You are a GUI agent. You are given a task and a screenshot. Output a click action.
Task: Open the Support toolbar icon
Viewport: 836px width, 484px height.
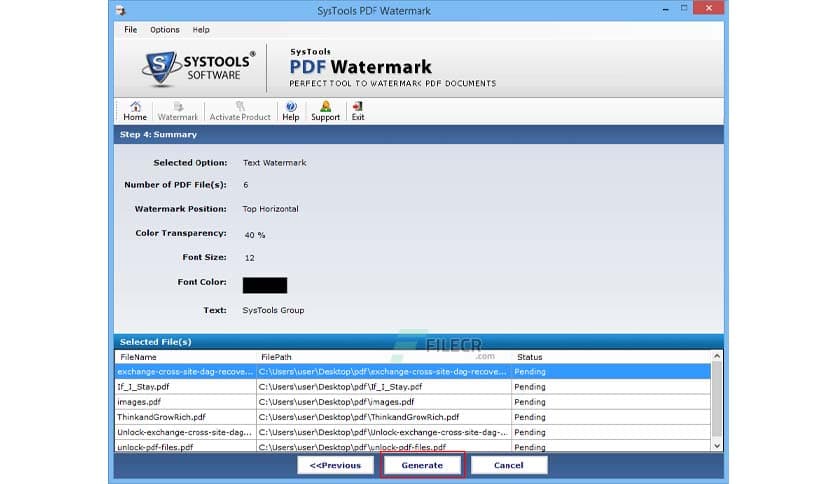[x=325, y=111]
